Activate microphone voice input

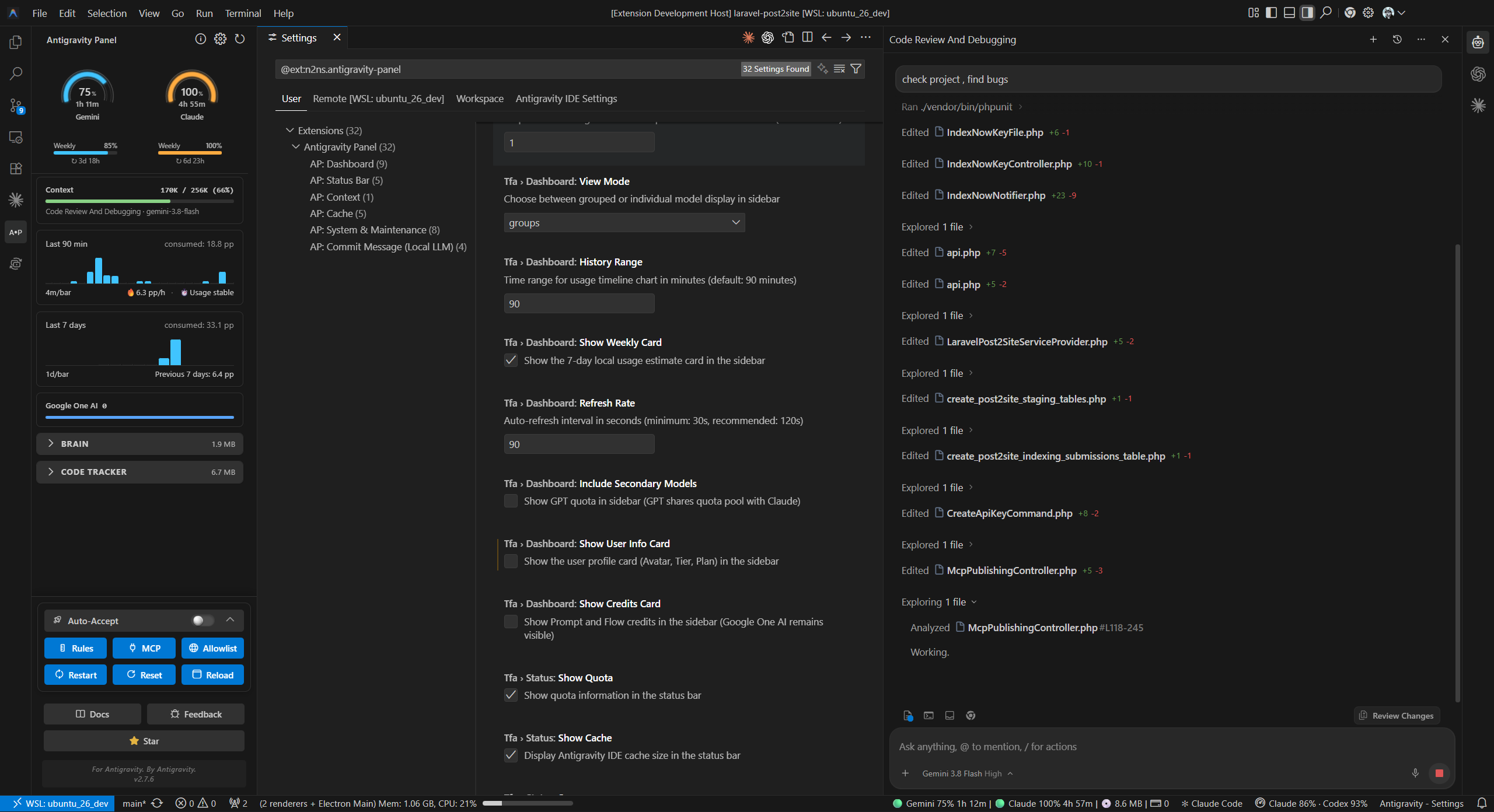pyautogui.click(x=1415, y=773)
